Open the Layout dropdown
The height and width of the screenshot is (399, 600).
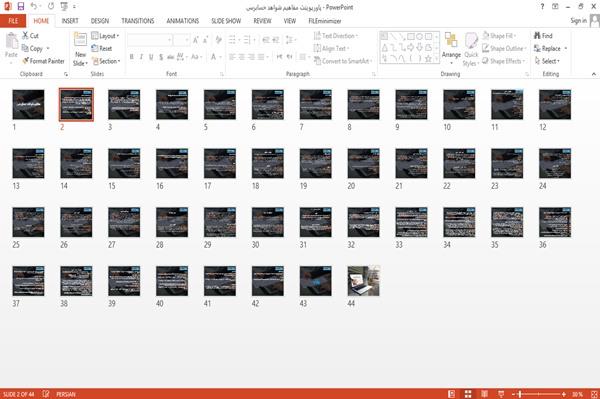(x=105, y=36)
